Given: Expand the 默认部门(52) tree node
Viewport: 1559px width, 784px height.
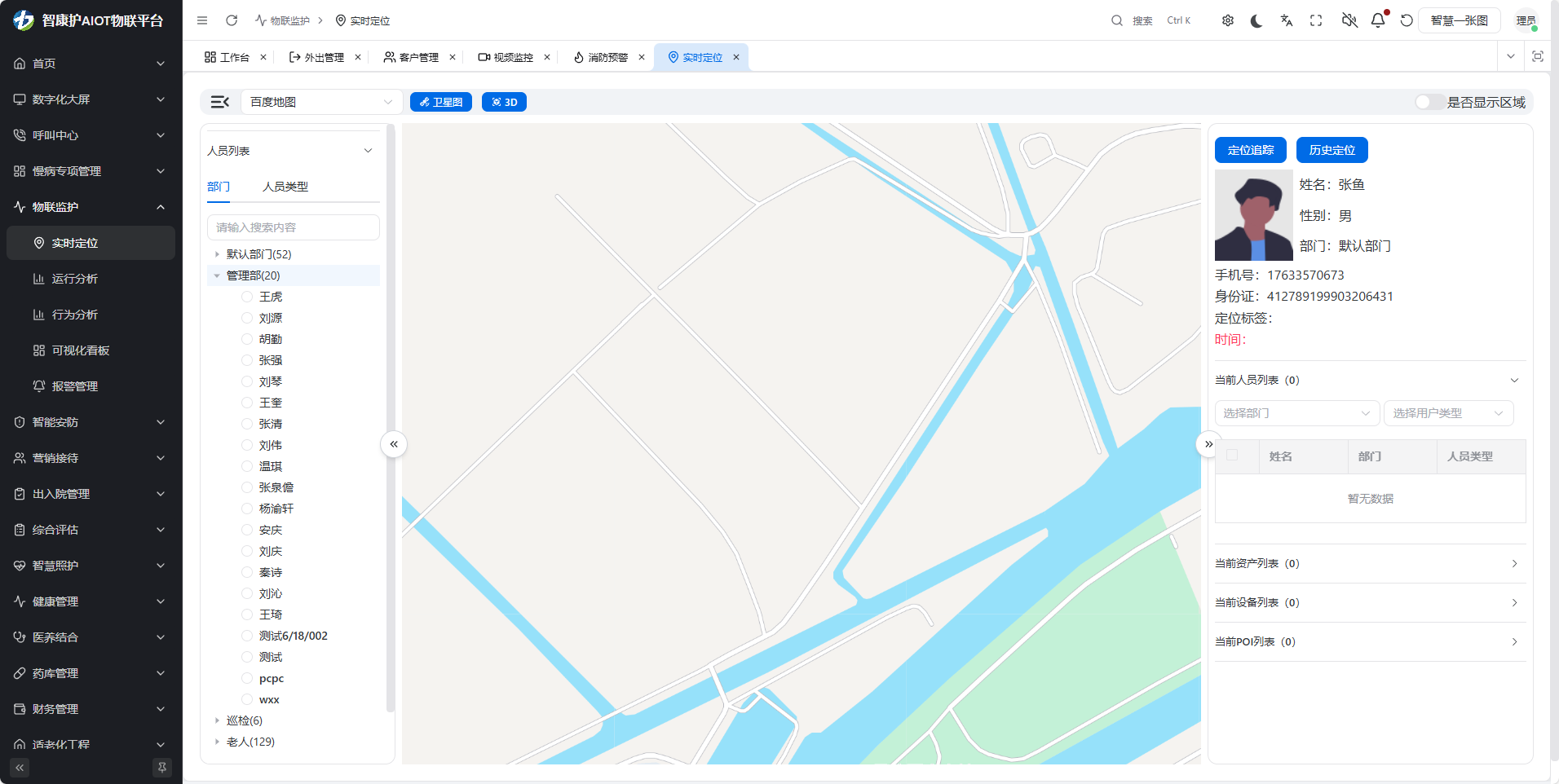Looking at the screenshot, I should pyautogui.click(x=217, y=254).
